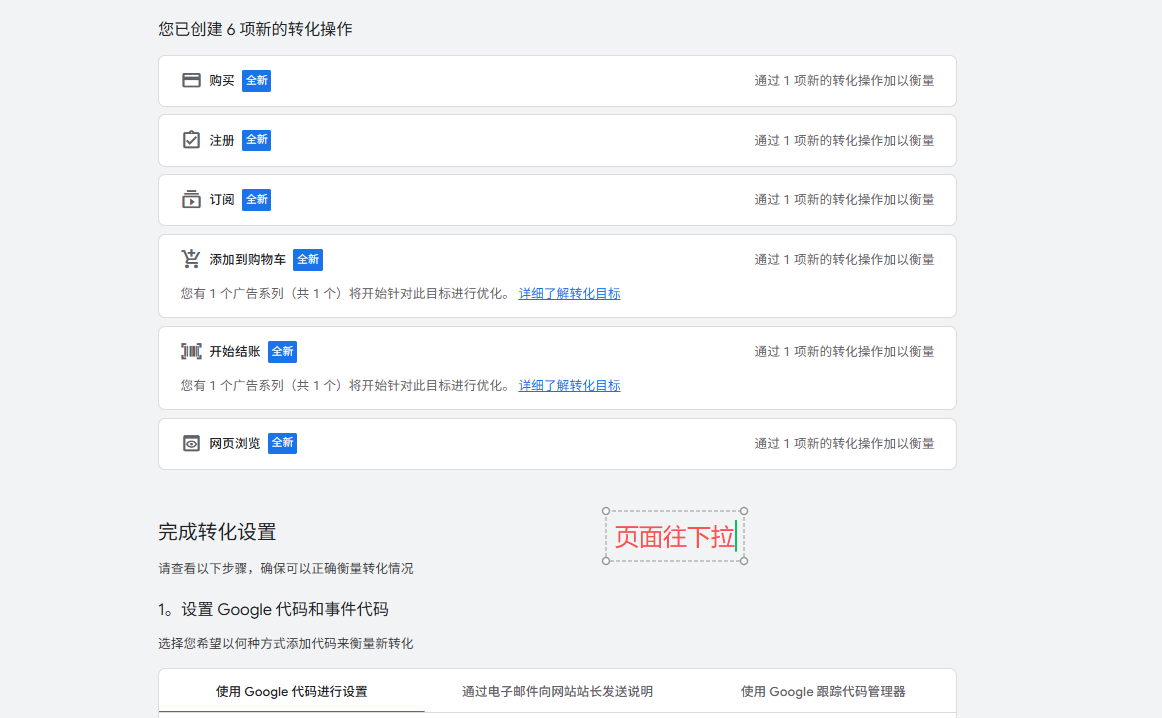Click the shopping cart icon for 添加到购物车
Screen dimensions: 1162x718
tap(191, 260)
